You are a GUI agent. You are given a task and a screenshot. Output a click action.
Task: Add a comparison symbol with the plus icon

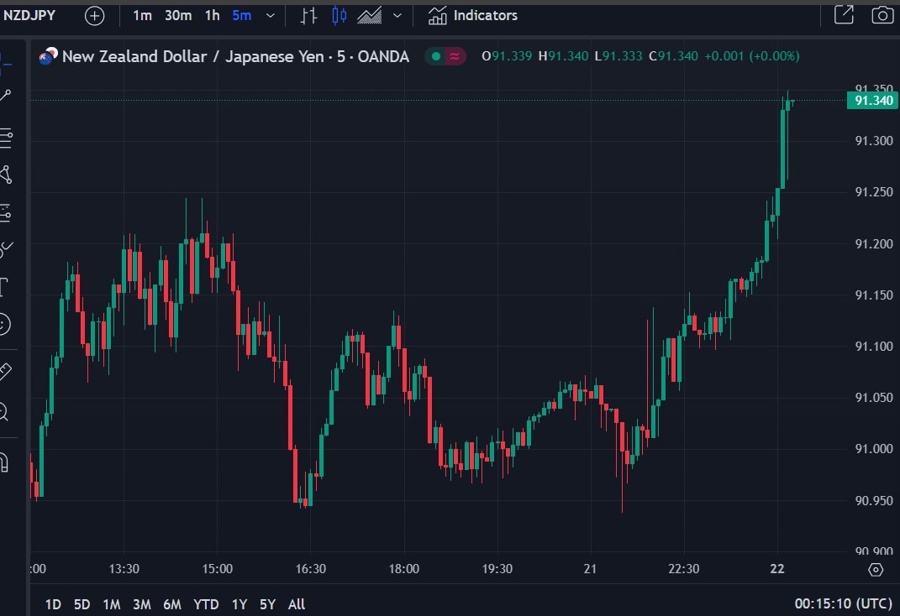pos(93,15)
